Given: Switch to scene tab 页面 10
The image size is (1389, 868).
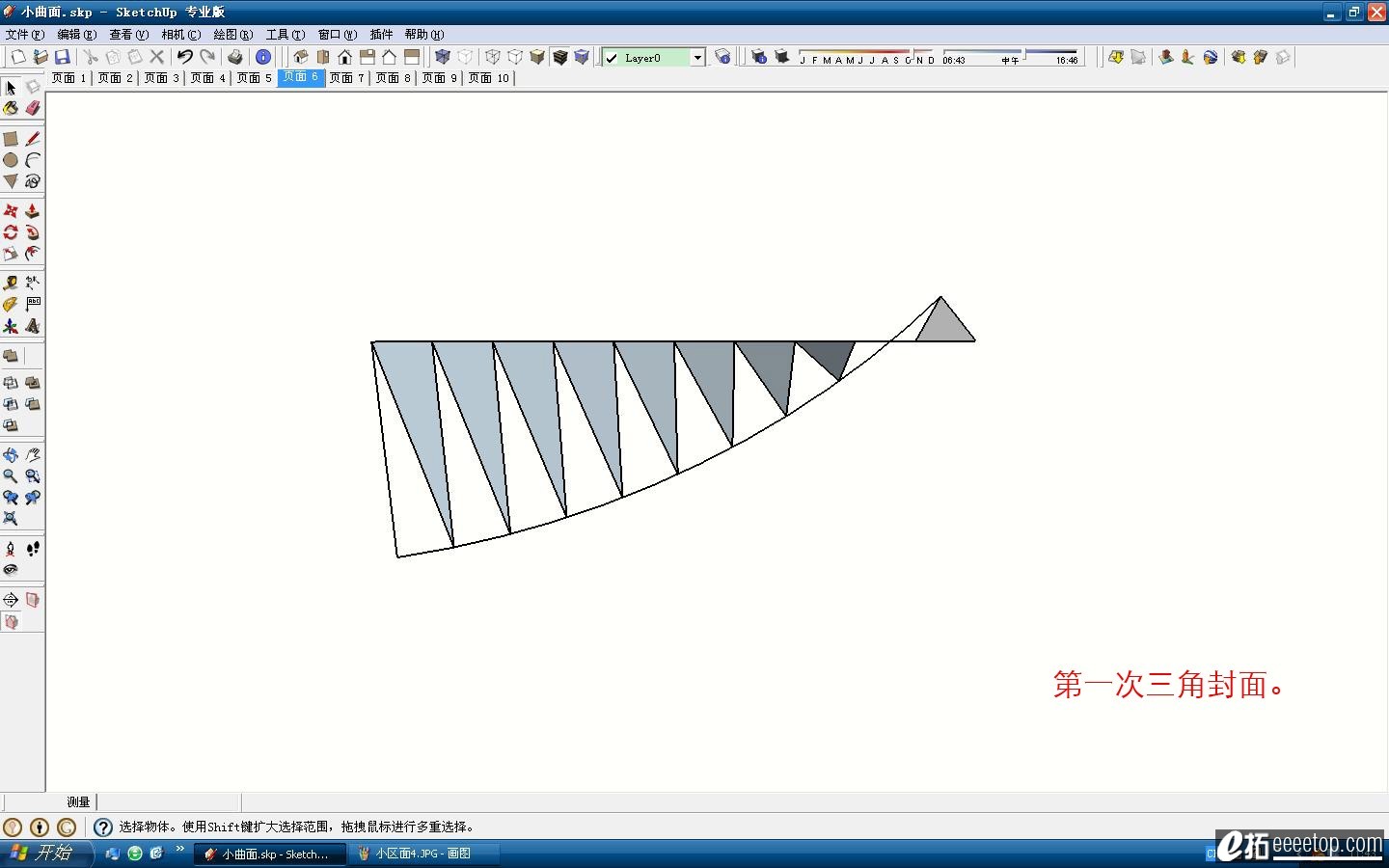Looking at the screenshot, I should point(489,78).
